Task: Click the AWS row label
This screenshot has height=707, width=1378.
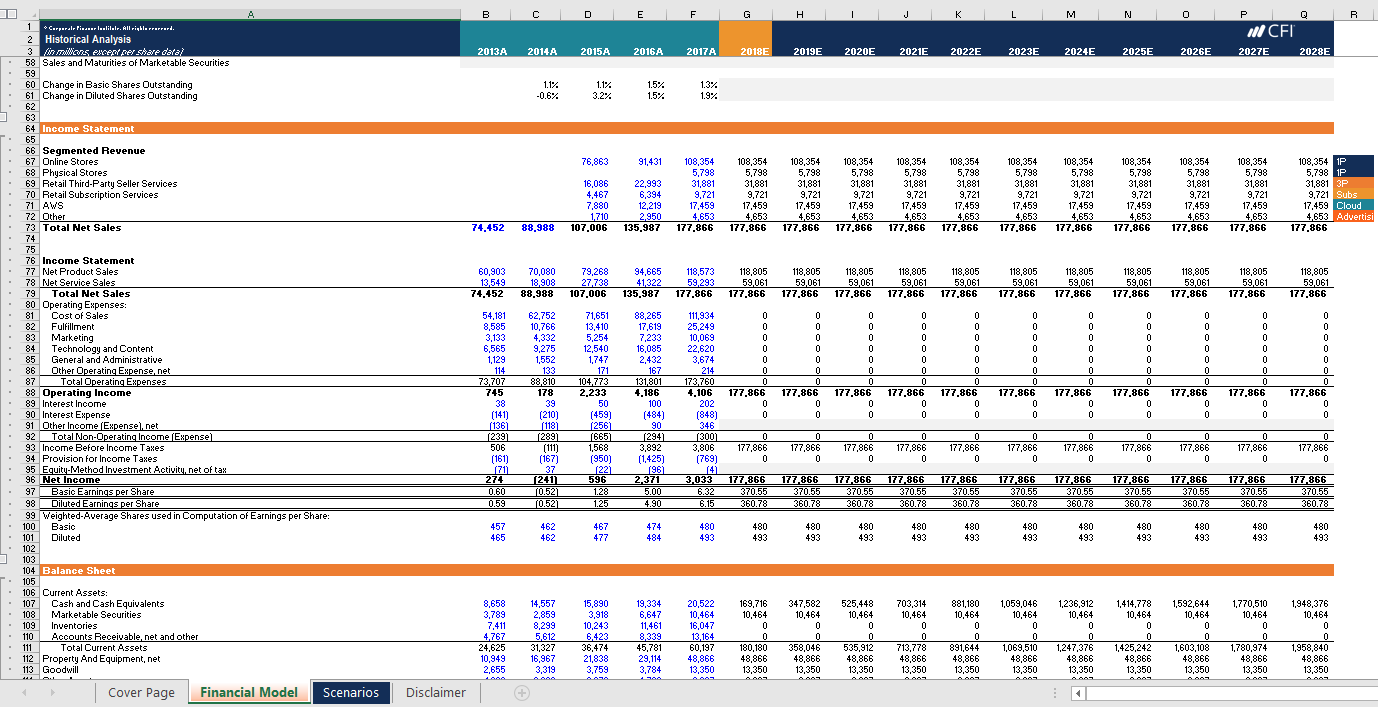Action: [51, 205]
